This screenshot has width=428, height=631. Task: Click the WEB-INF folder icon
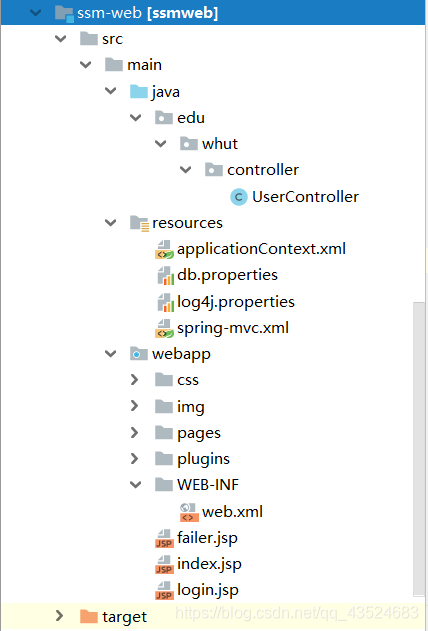click(x=164, y=485)
